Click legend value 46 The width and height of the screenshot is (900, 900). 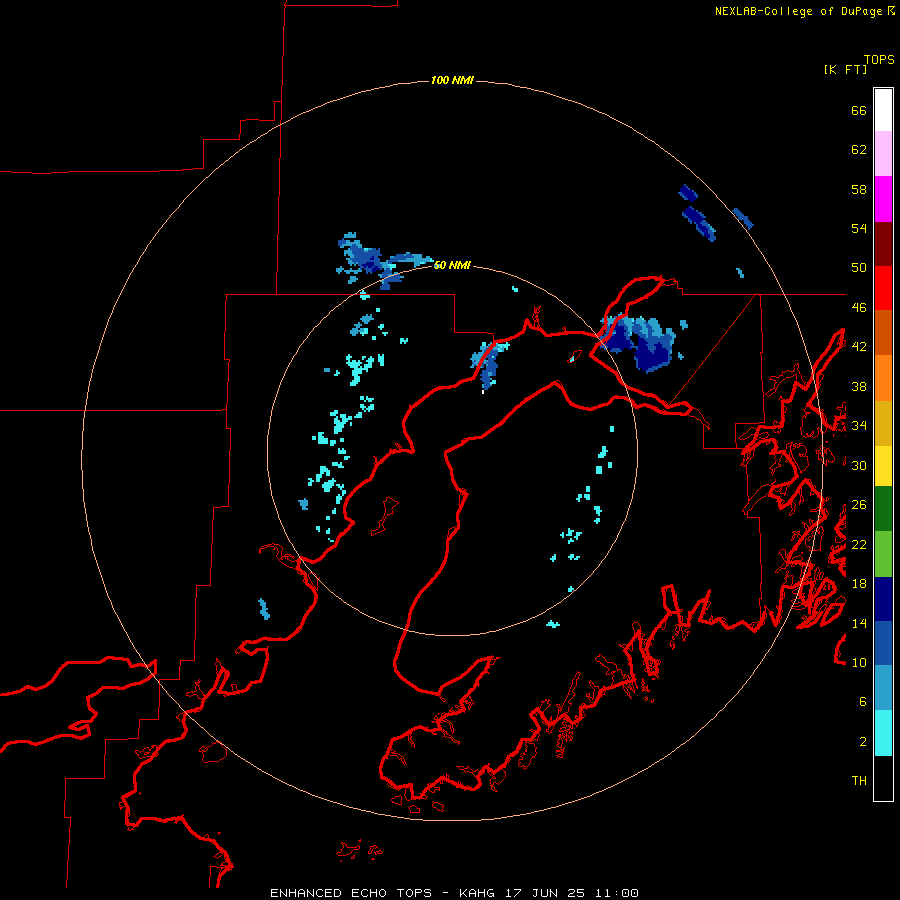pyautogui.click(x=859, y=308)
